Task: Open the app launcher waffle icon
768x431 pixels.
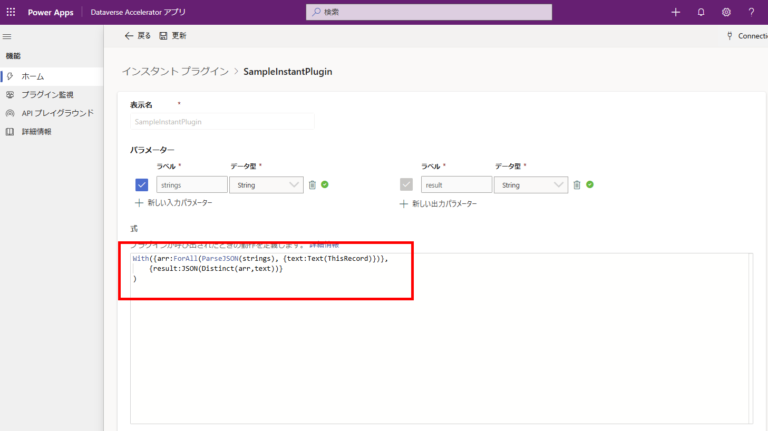Action: click(x=11, y=11)
